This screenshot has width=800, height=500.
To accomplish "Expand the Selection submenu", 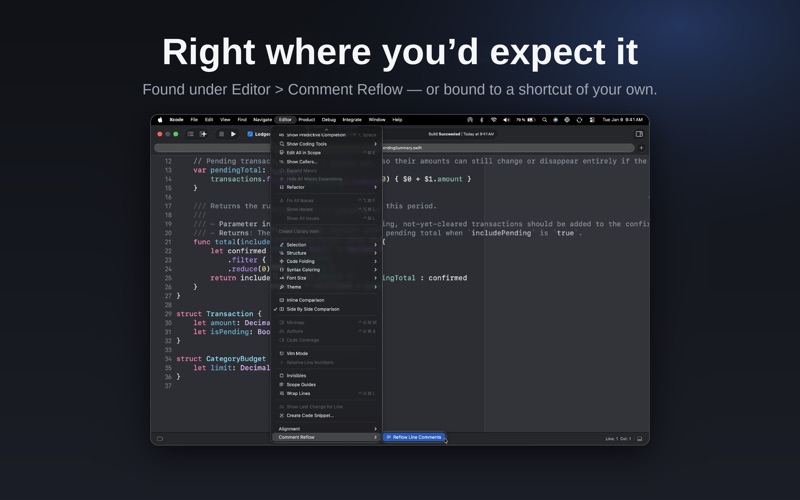I will click(327, 245).
